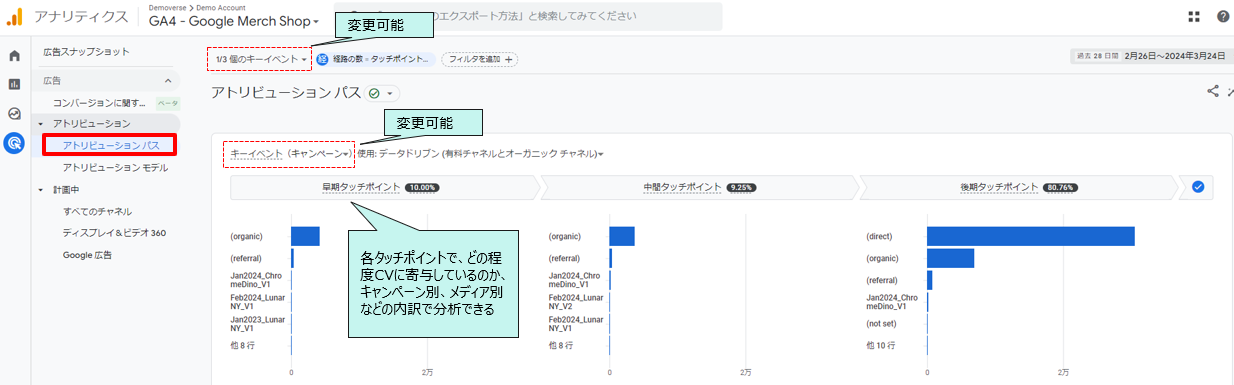Click the (direct) bar in late touchpoint chart
Image resolution: width=1234 pixels, height=385 pixels.
point(1030,236)
